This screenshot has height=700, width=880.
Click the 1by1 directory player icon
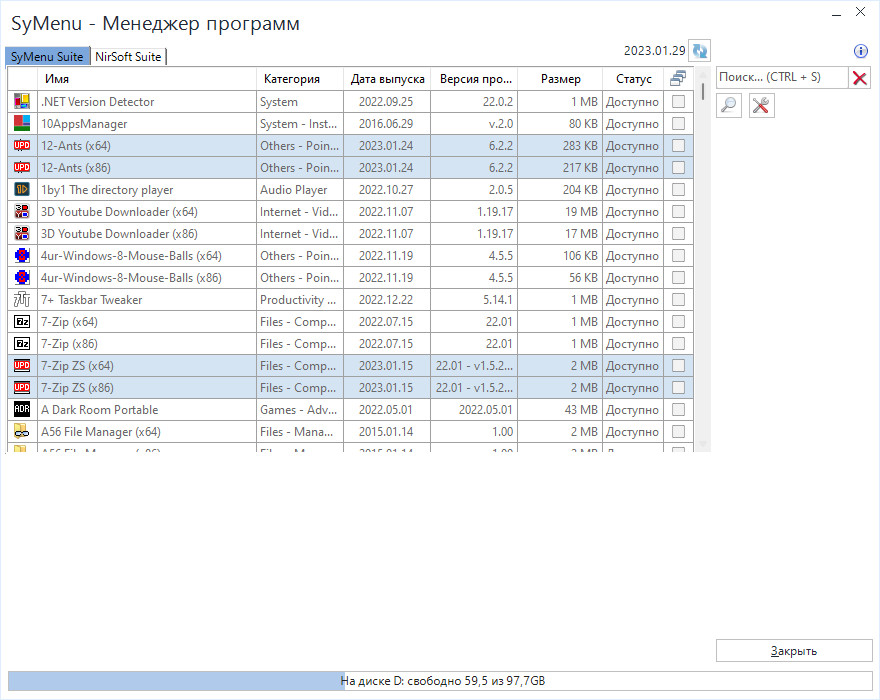point(22,190)
